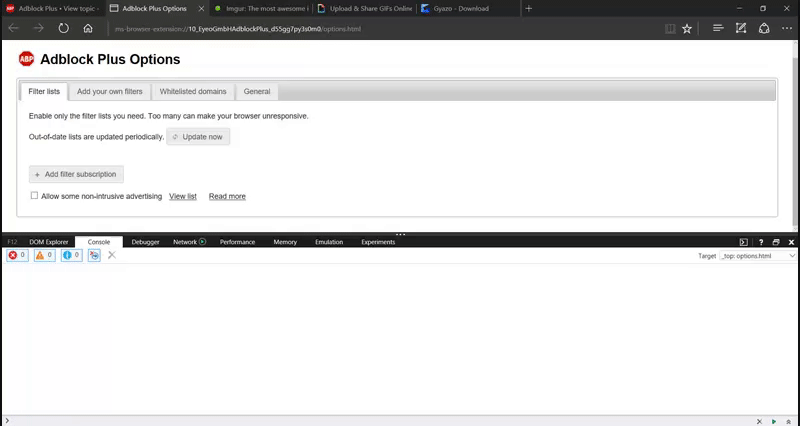Expand console input to multiline mode
Image resolution: width=800 pixels, height=426 pixels.
[x=788, y=421]
